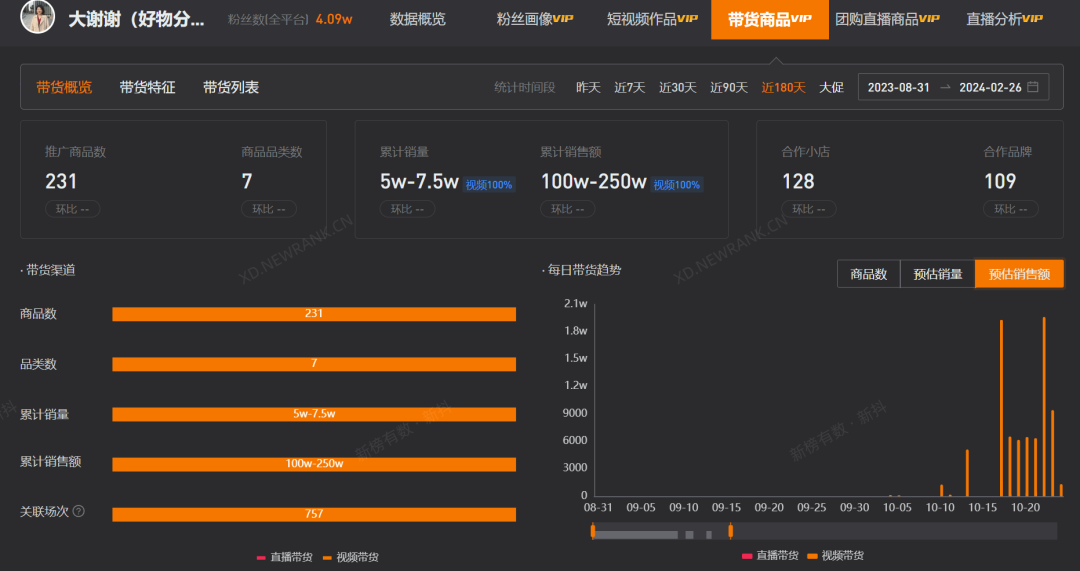Click the start date 2023-08-31 field
Viewport: 1080px width, 571px height.
(x=898, y=87)
